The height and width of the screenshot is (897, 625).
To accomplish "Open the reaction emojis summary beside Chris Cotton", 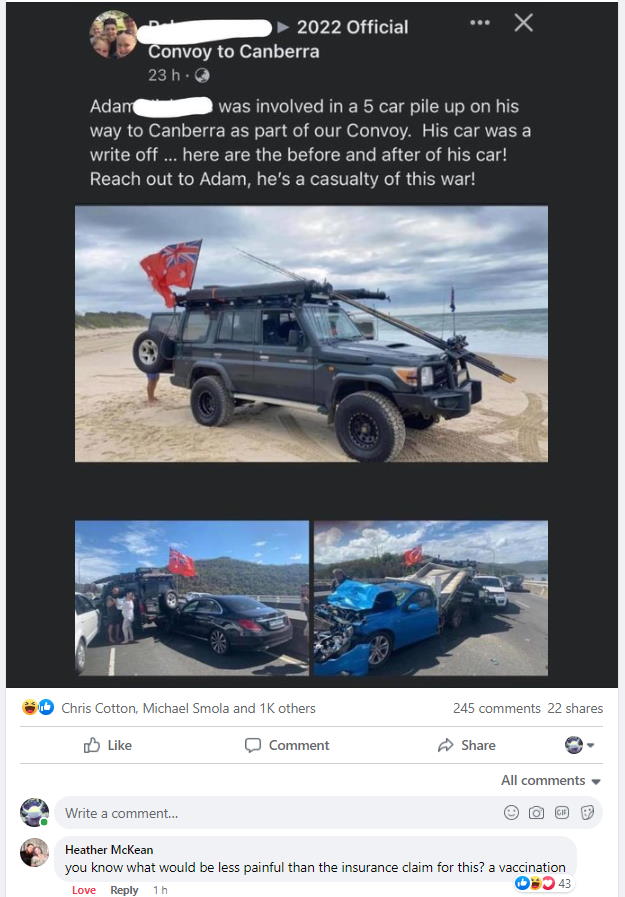I will pyautogui.click(x=38, y=708).
